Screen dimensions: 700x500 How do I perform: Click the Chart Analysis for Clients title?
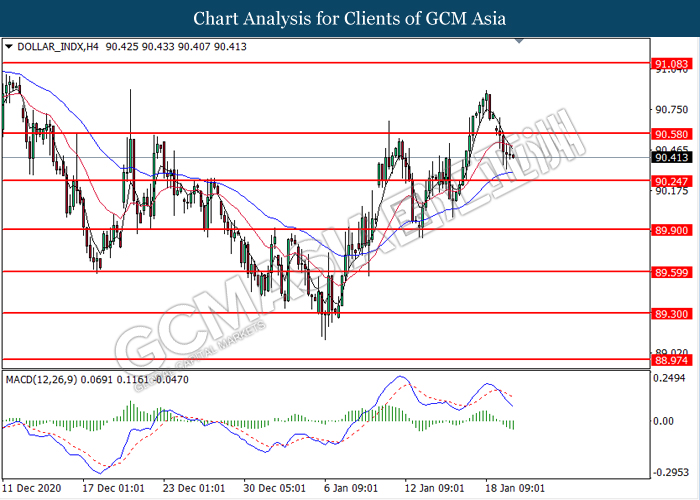349,18
